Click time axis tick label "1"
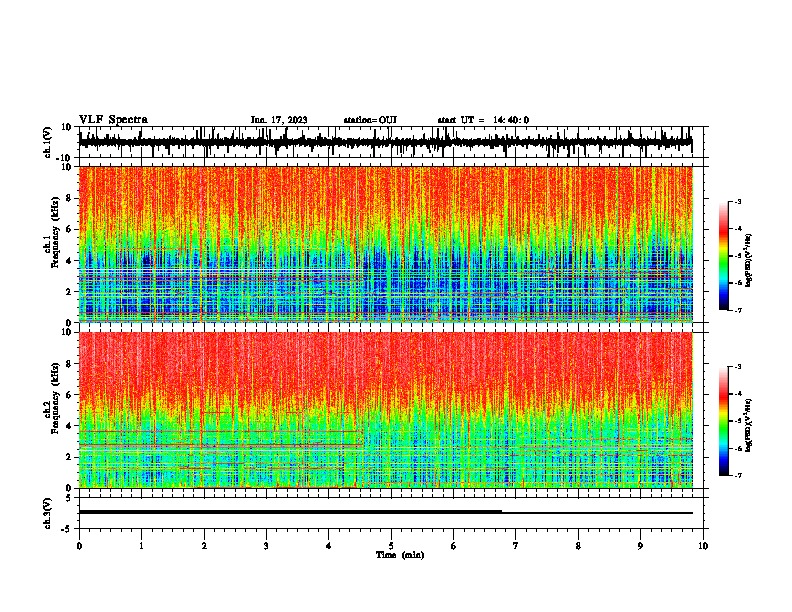This screenshot has width=792, height=612. point(141,546)
